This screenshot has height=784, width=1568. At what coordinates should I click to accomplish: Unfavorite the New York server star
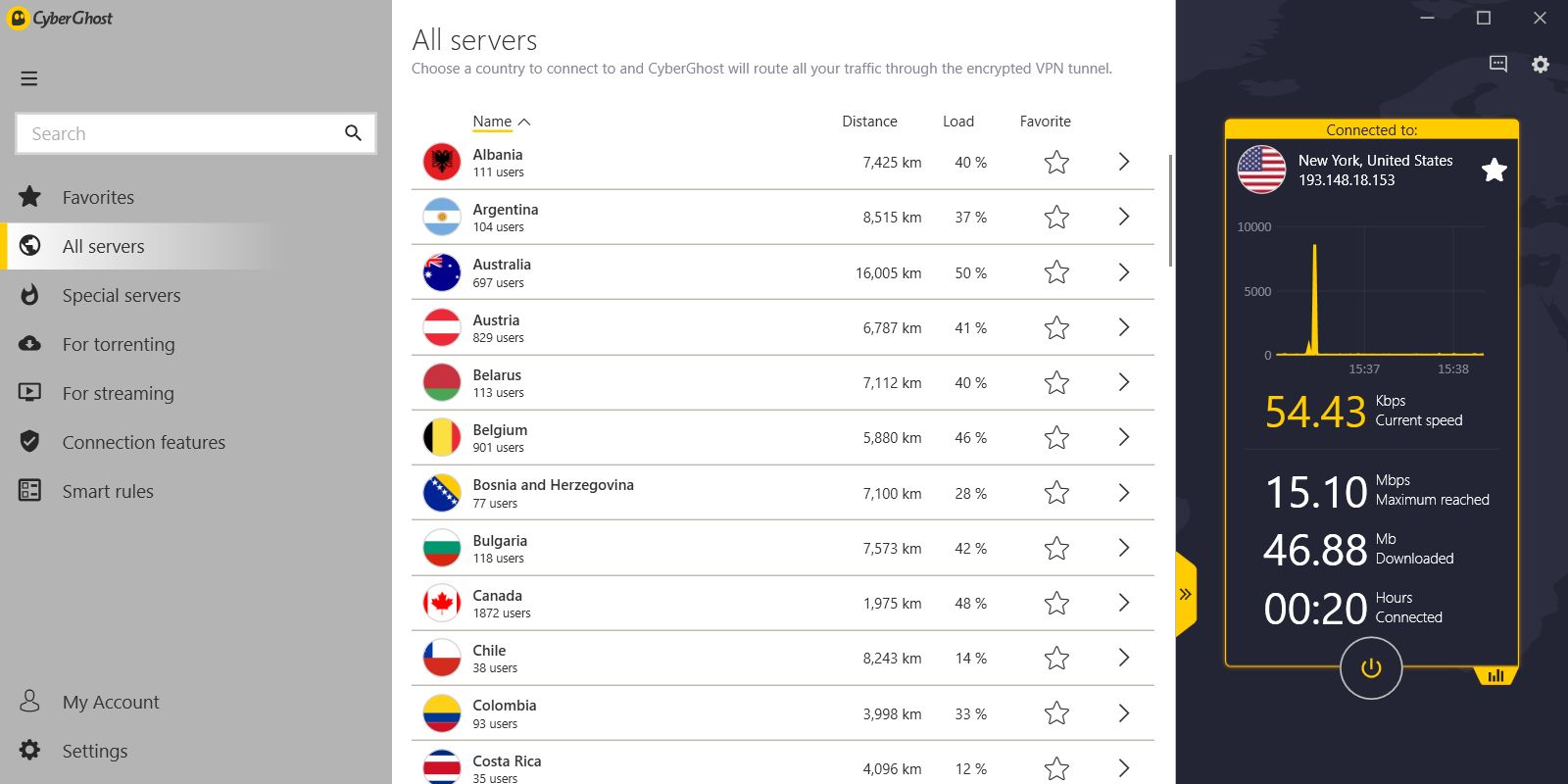click(x=1494, y=171)
